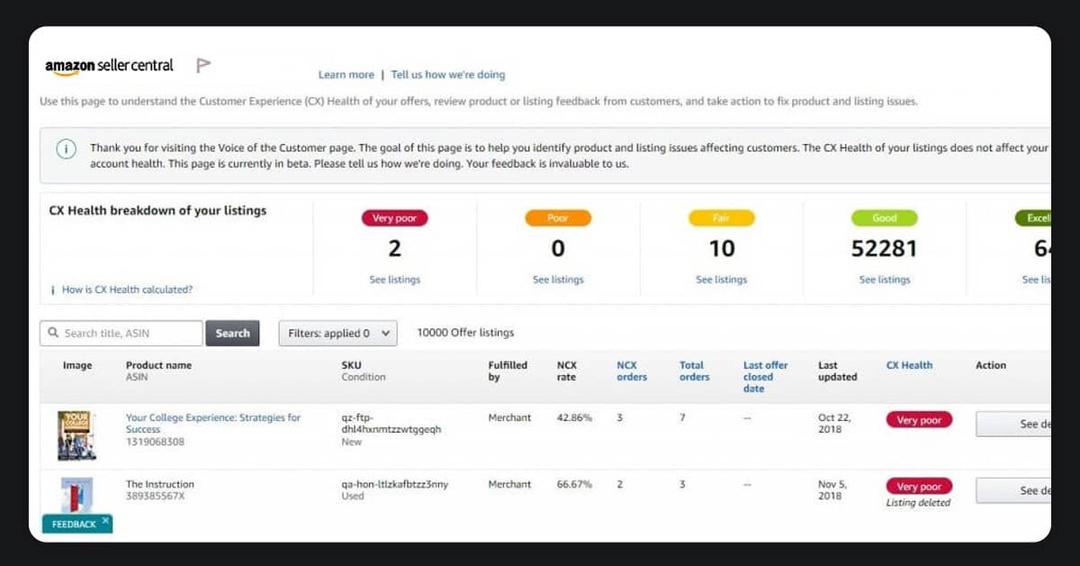The image size is (1080, 566).
Task: Open How is CX Health calculated link
Action: click(x=127, y=290)
